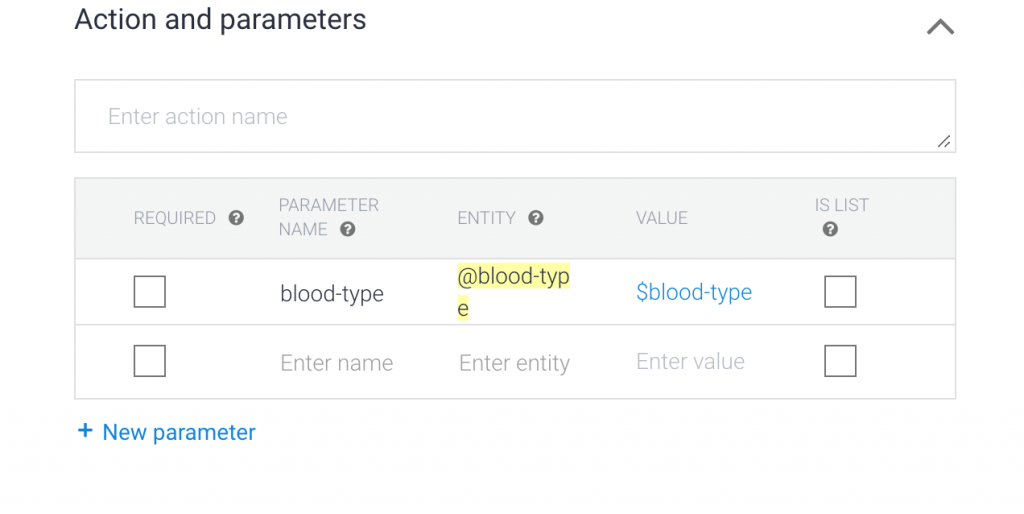Enable Is List in the empty row
The width and height of the screenshot is (1024, 514).
[x=840, y=361]
